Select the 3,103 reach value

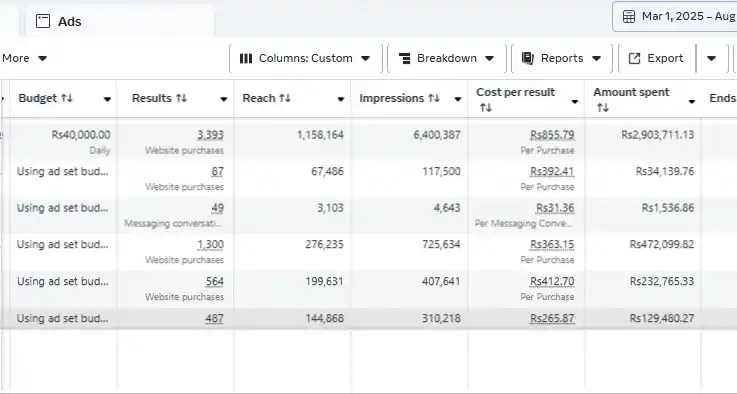330,208
